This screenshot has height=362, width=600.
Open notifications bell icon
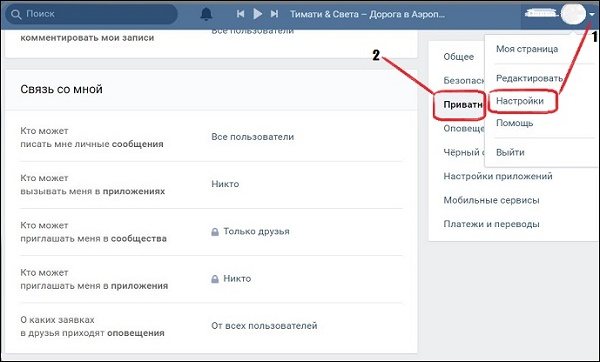click(206, 14)
